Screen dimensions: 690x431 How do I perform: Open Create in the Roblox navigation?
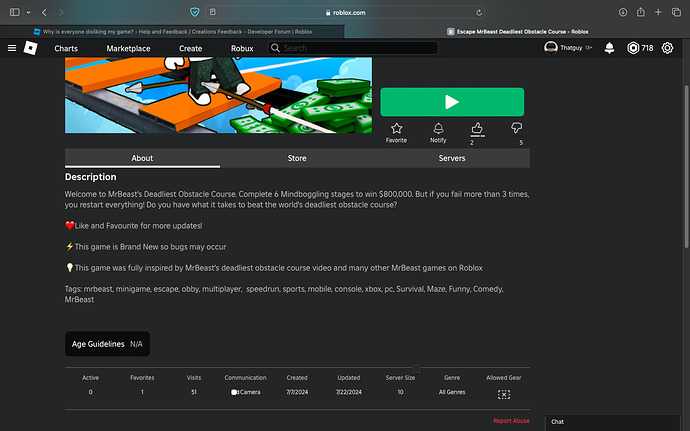point(191,48)
